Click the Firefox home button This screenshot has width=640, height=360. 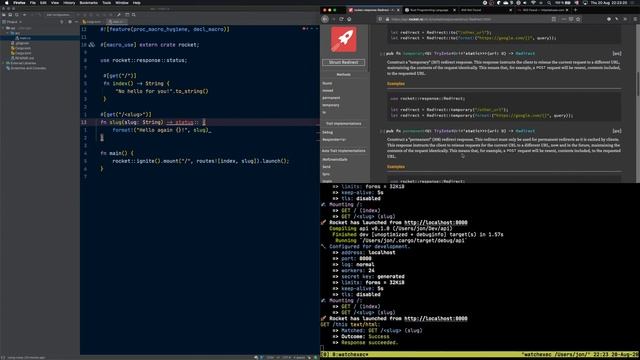coord(349,19)
